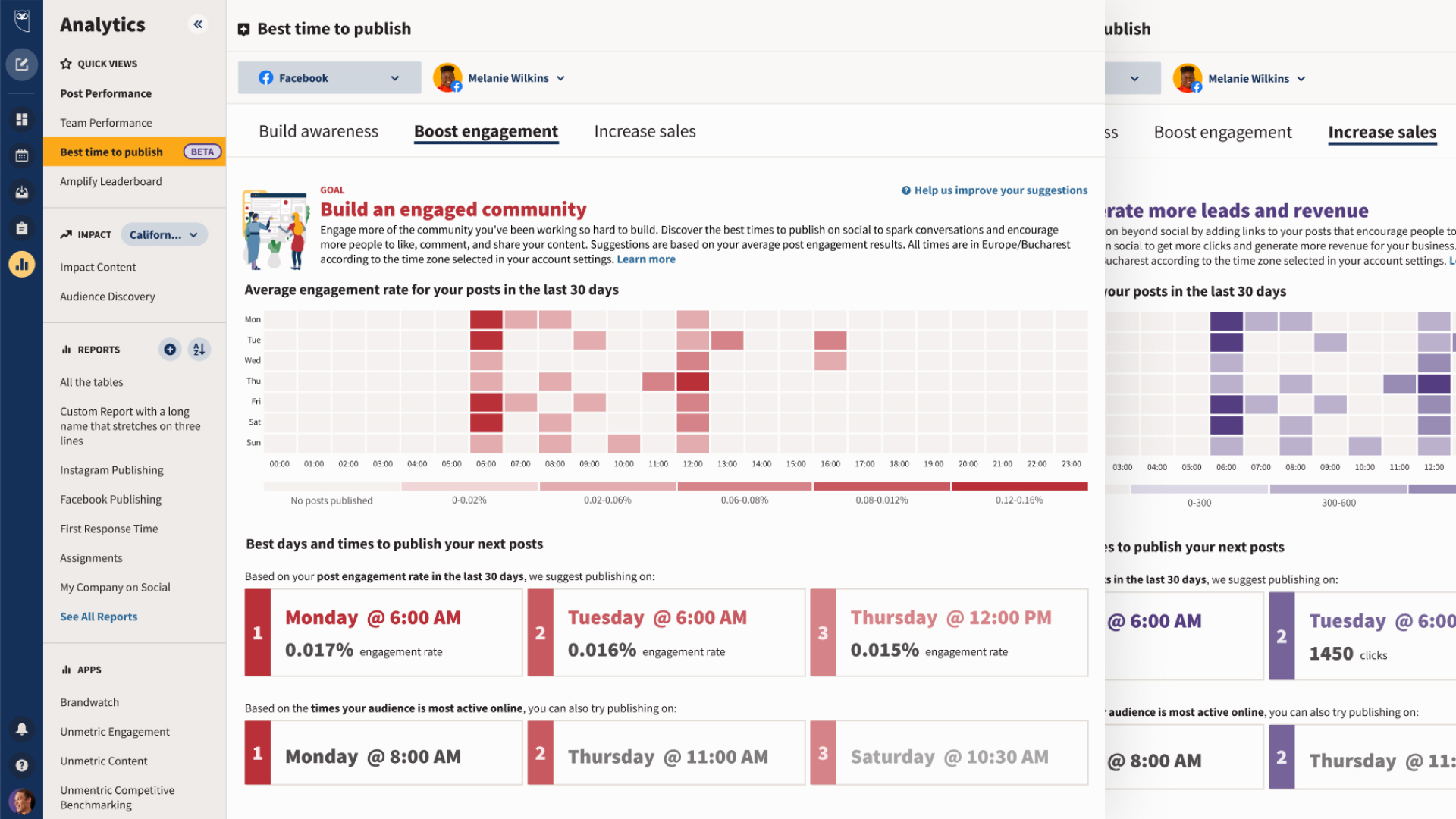
Task: Sort reports using the A-Z icon
Action: pyautogui.click(x=199, y=350)
